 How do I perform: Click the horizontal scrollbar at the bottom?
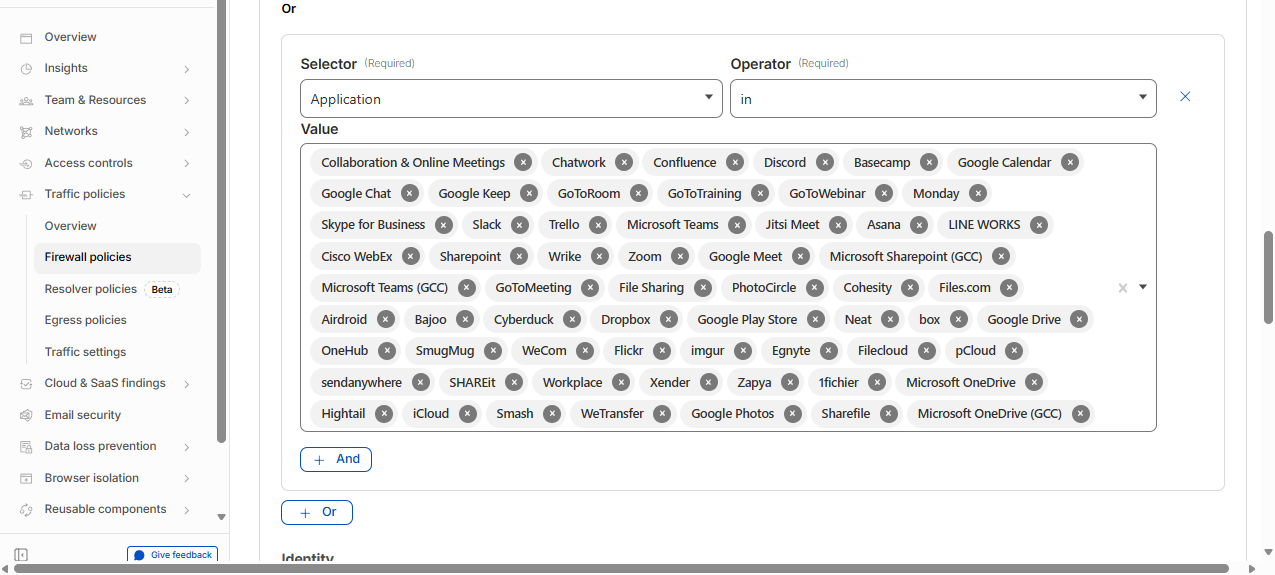tap(620, 569)
